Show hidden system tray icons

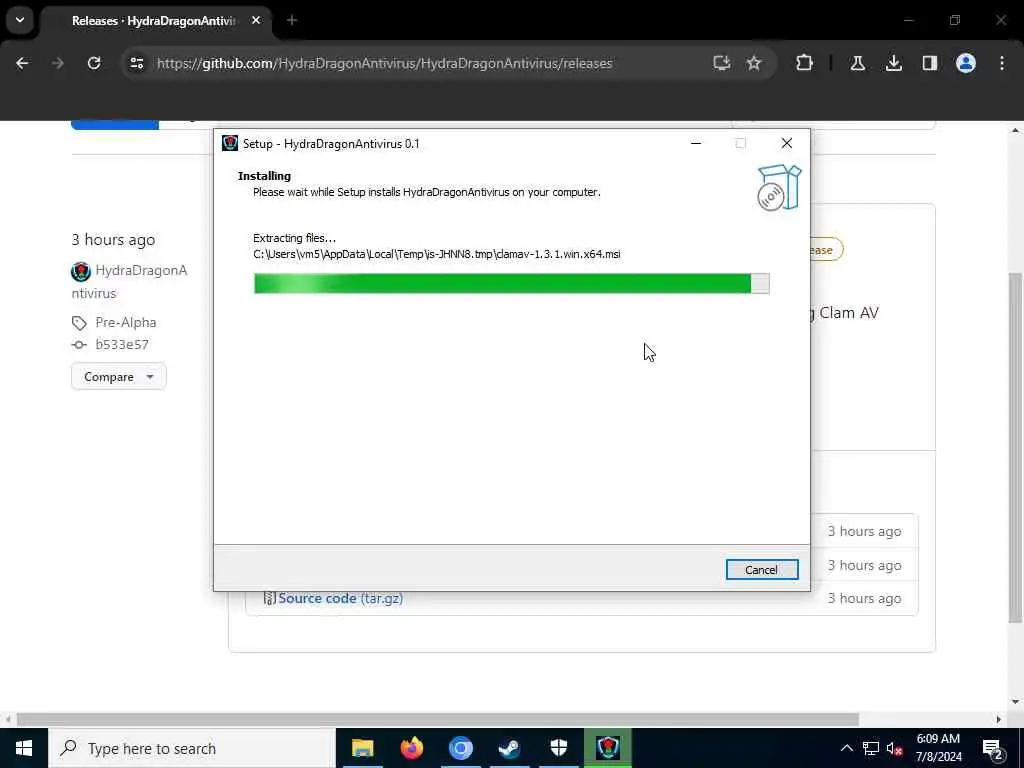(846, 748)
